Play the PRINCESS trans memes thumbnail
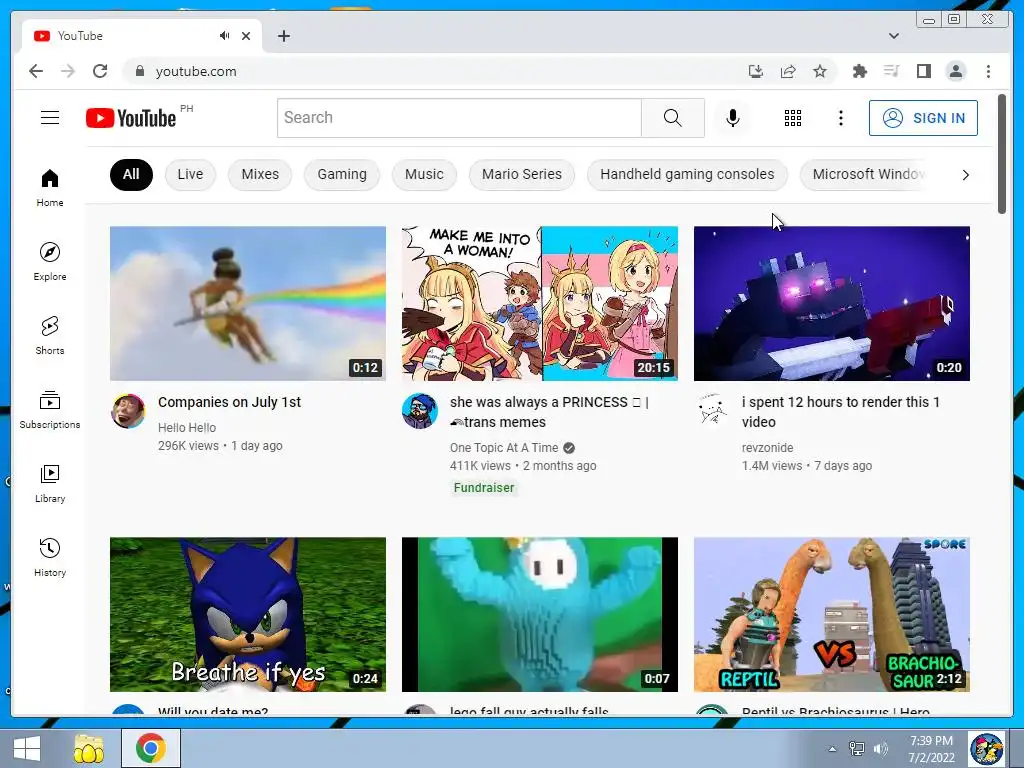The width and height of the screenshot is (1024, 768). (x=539, y=303)
